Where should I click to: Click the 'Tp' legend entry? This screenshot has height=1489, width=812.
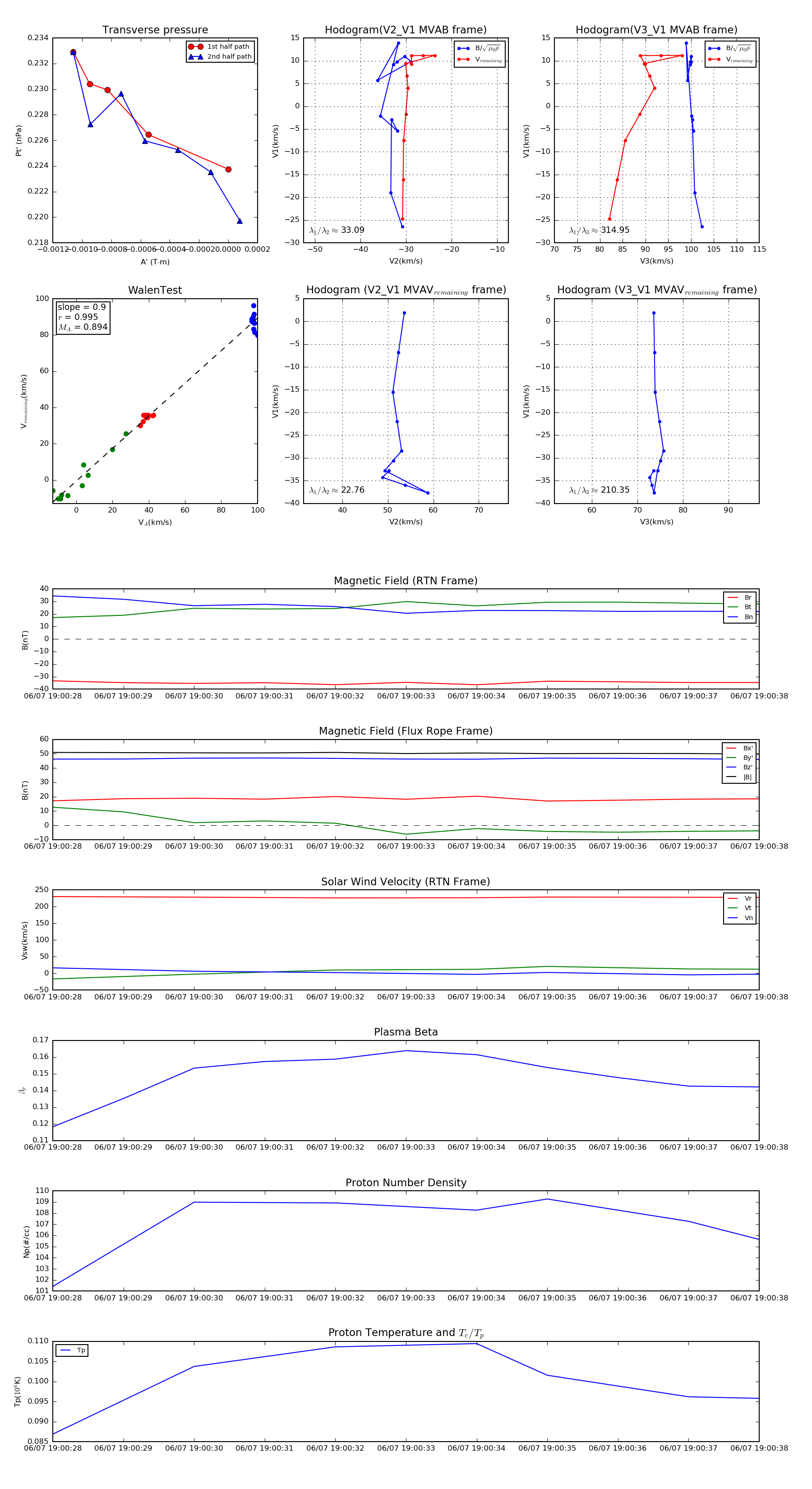pos(72,1350)
